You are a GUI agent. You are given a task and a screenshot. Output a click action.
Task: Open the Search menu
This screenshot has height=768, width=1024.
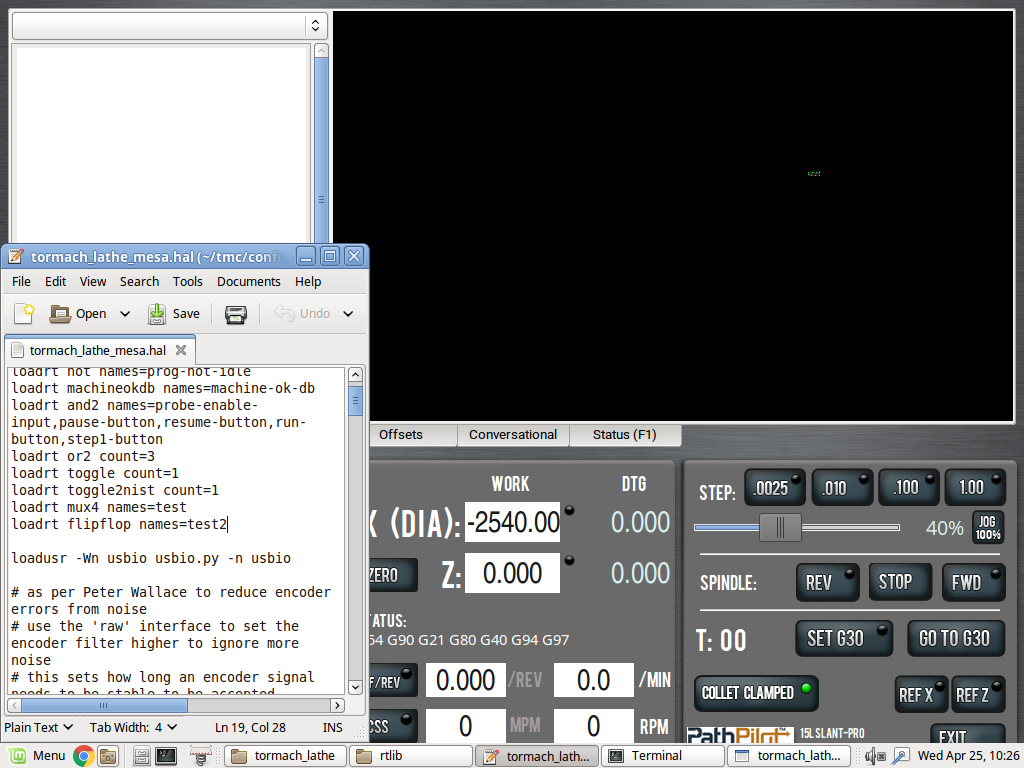click(x=139, y=281)
